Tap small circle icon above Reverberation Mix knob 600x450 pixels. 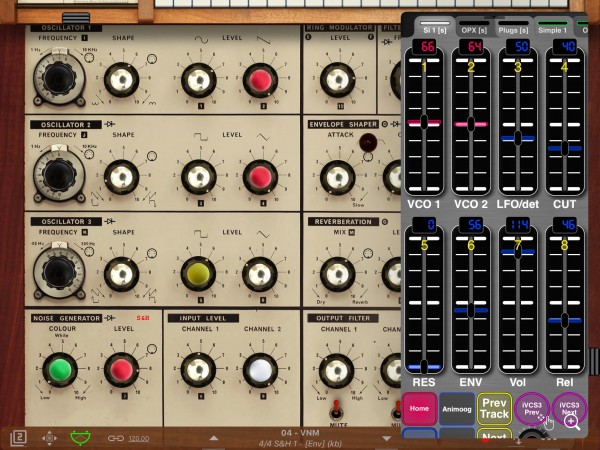[x=368, y=253]
